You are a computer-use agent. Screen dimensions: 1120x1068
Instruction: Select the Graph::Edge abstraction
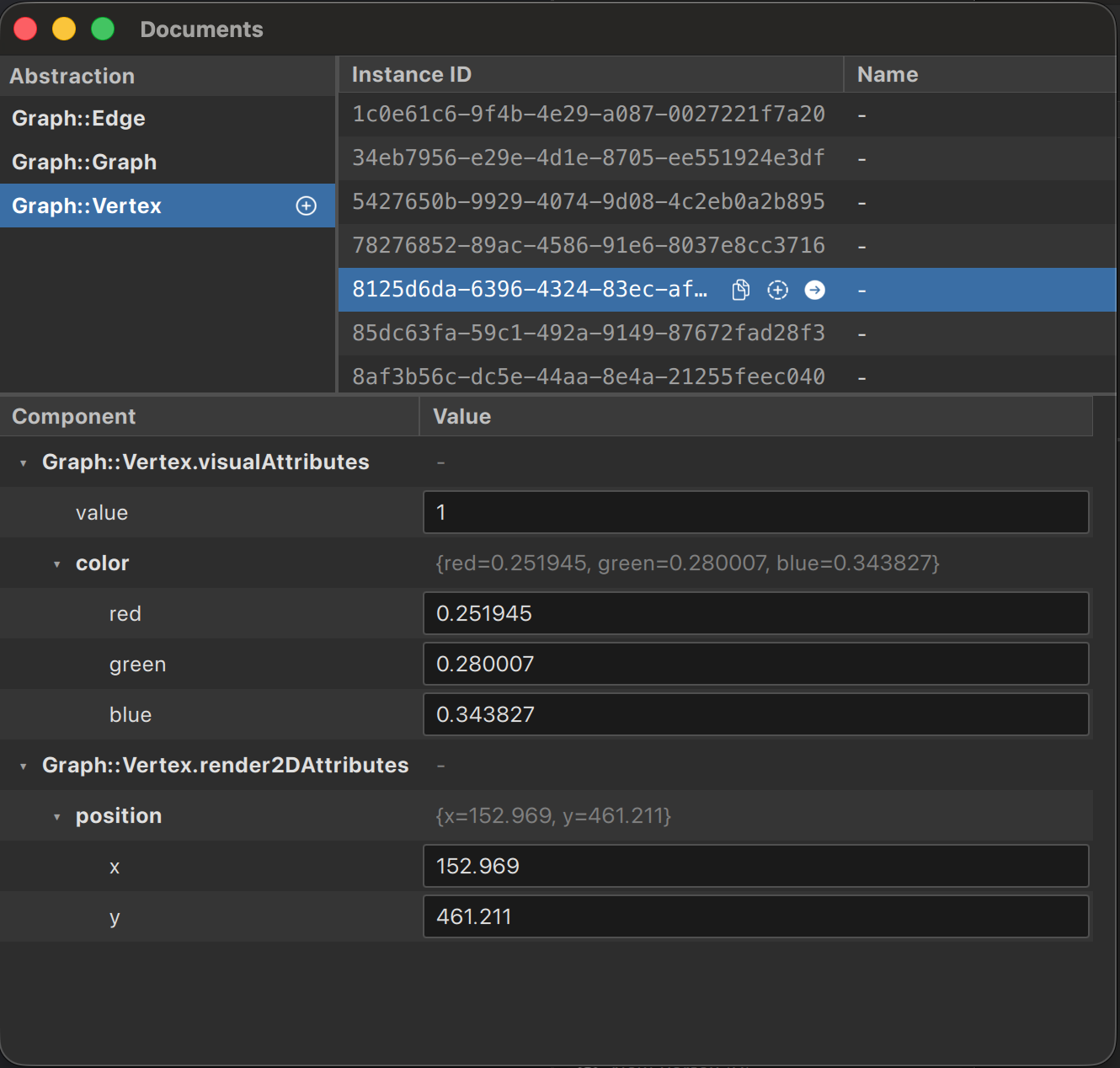(78, 119)
